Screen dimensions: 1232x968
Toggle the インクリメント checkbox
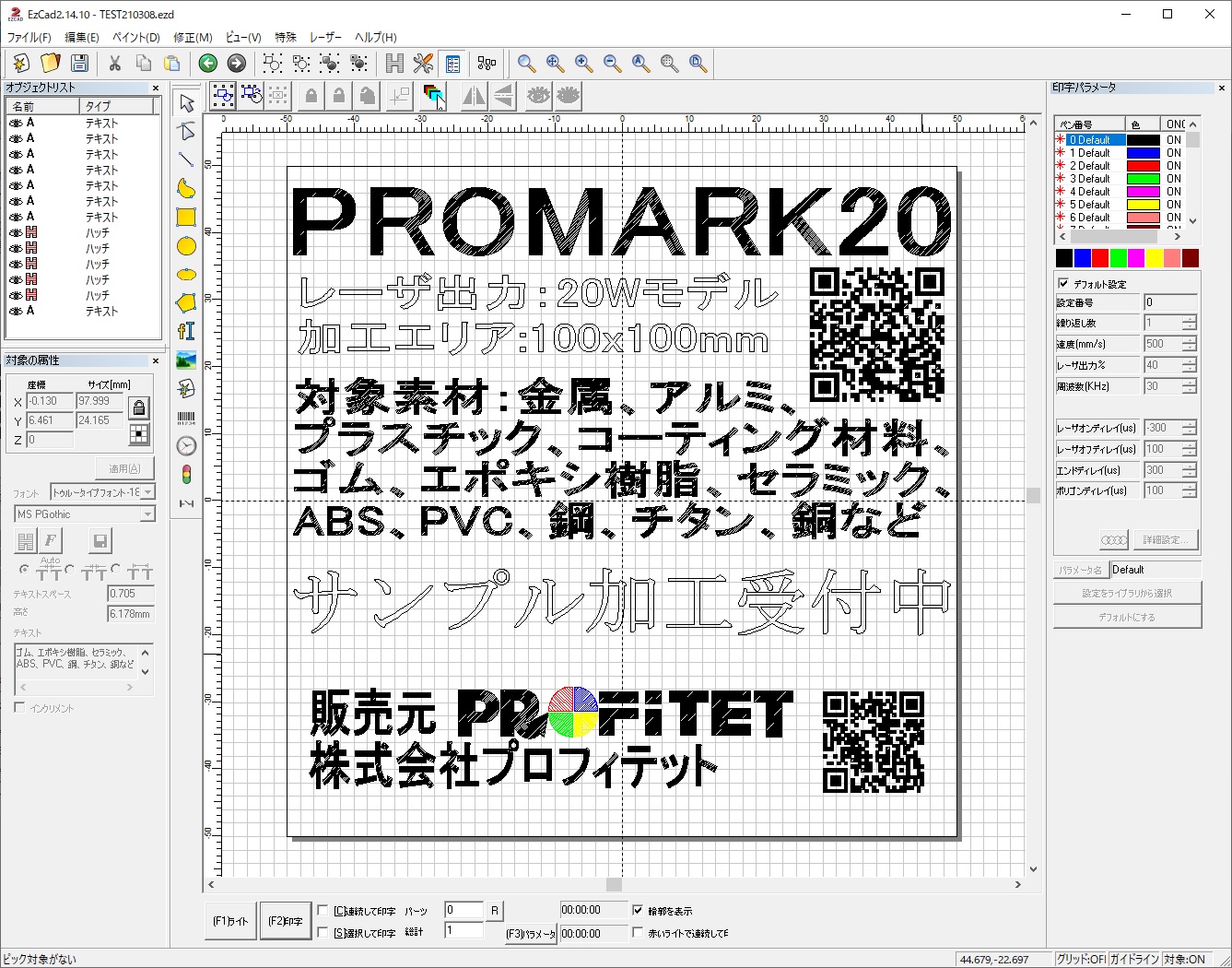(x=19, y=708)
